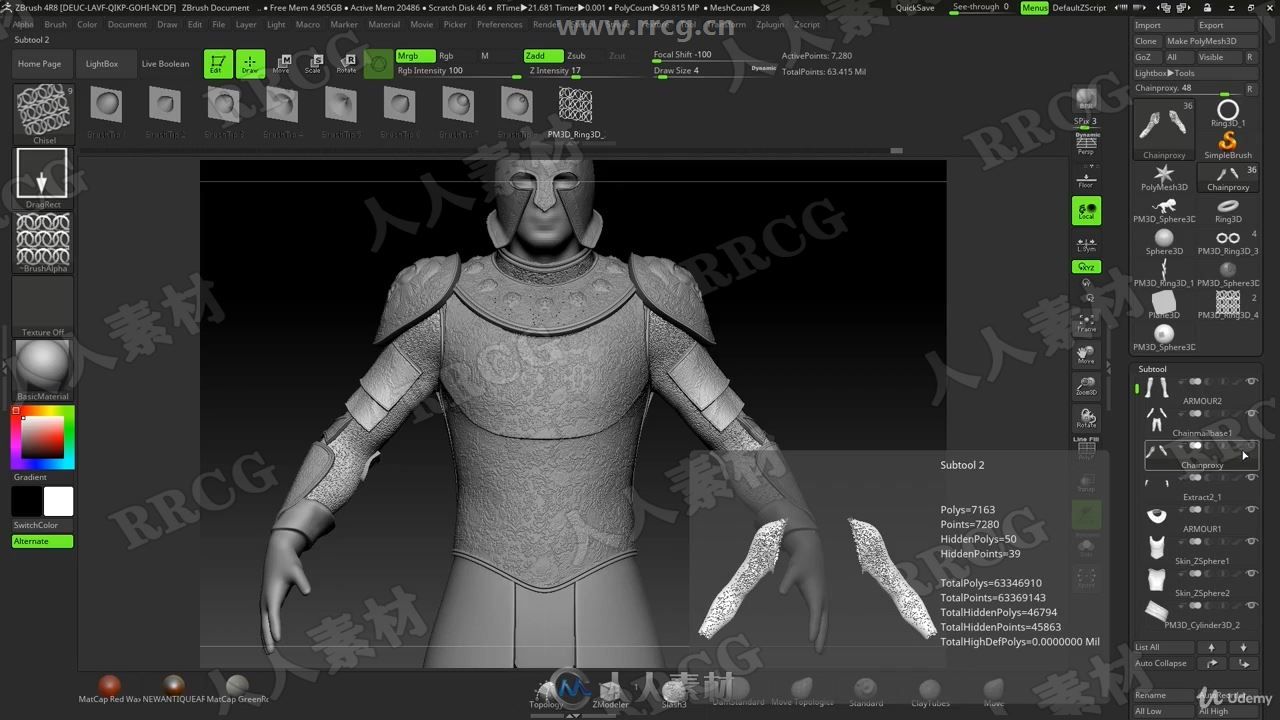Click QuickSave button
1280x720 pixels.
click(x=915, y=8)
